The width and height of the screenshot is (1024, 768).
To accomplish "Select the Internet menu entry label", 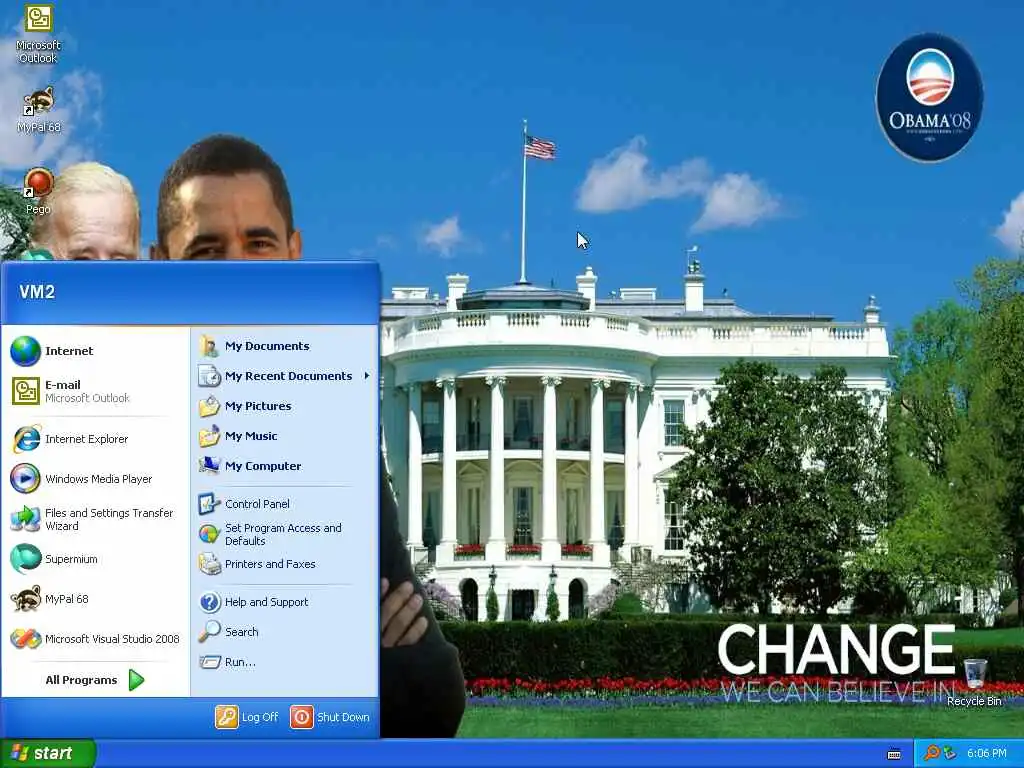I will (69, 351).
